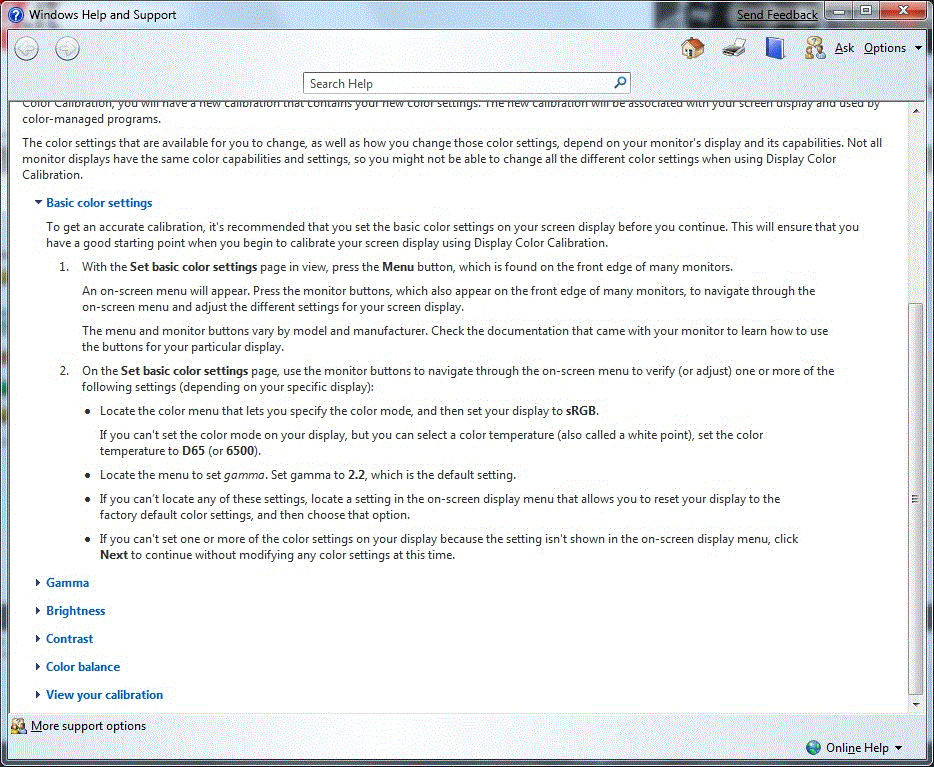This screenshot has height=767, width=934.
Task: Maximize the Help and Support window
Action: pos(866,11)
